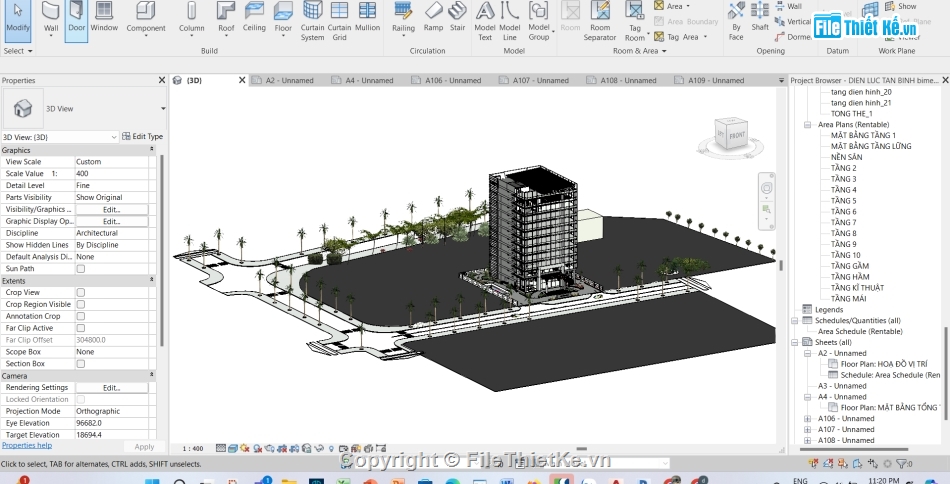Check the Crop View option
Screen dimensions: 950x484
(x=81, y=293)
